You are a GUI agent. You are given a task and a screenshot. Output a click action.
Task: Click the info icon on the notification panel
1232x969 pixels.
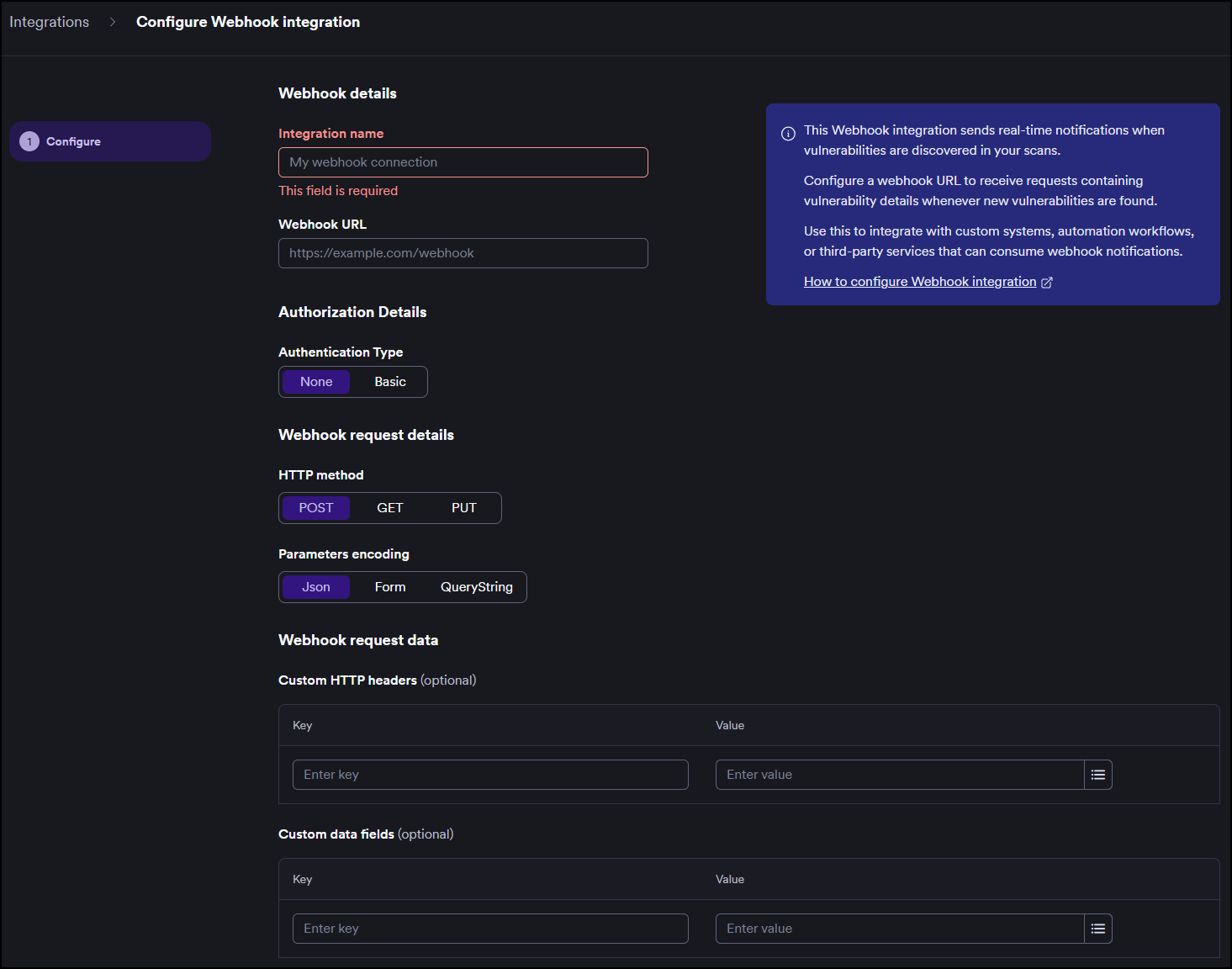[x=787, y=133]
